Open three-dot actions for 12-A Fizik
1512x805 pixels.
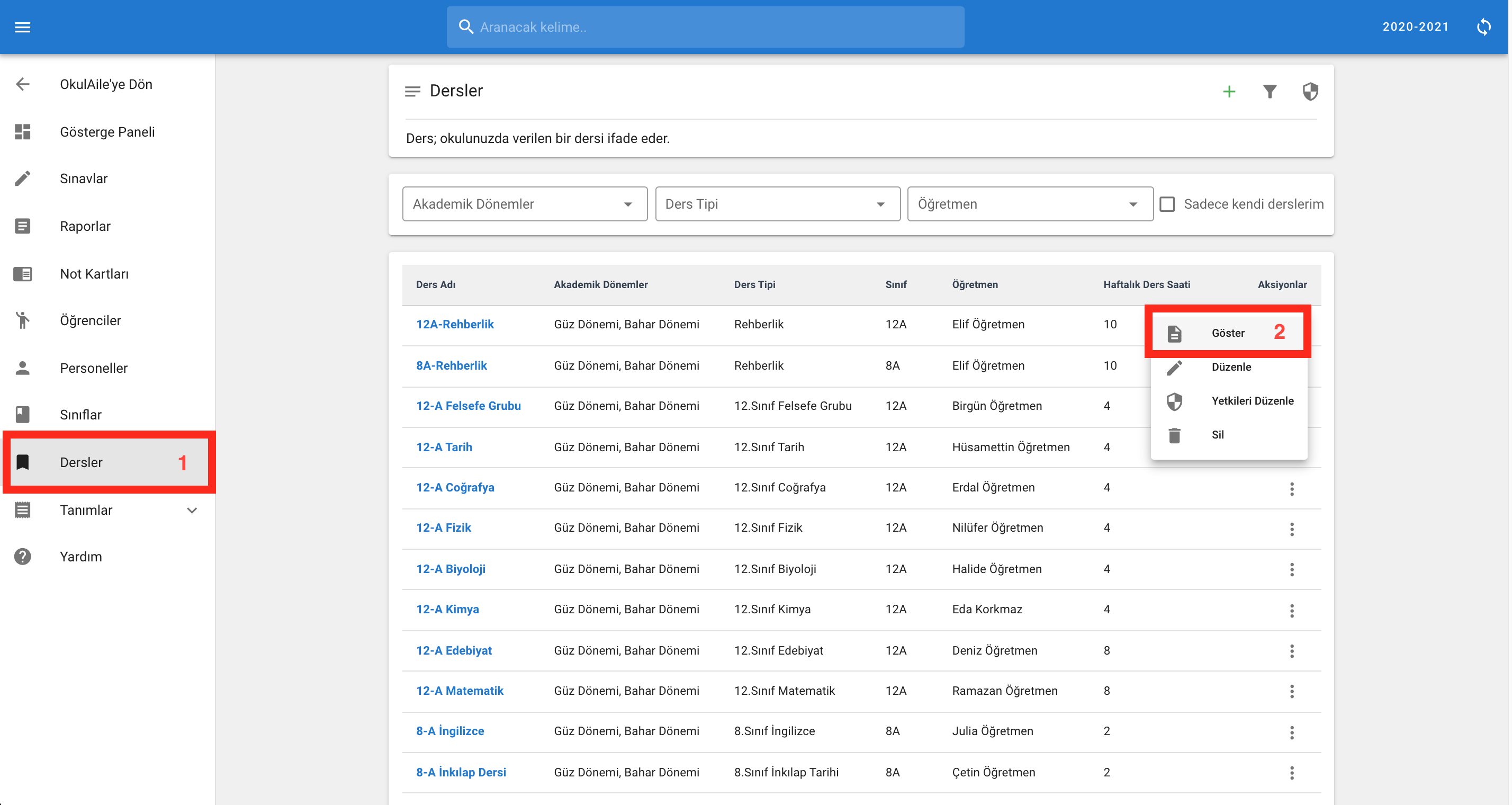pyautogui.click(x=1291, y=529)
